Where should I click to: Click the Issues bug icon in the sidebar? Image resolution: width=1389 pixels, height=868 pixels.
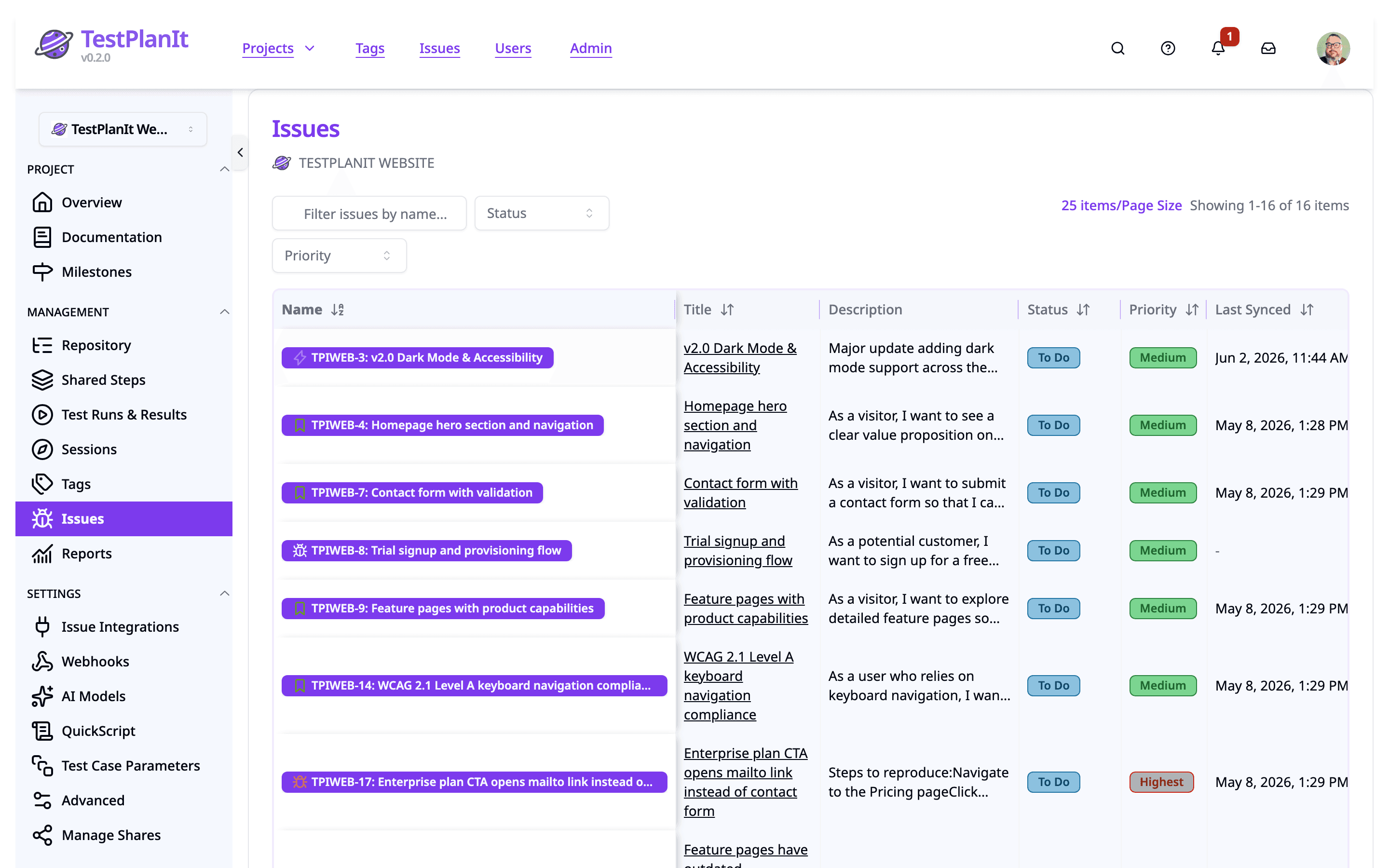pos(42,519)
